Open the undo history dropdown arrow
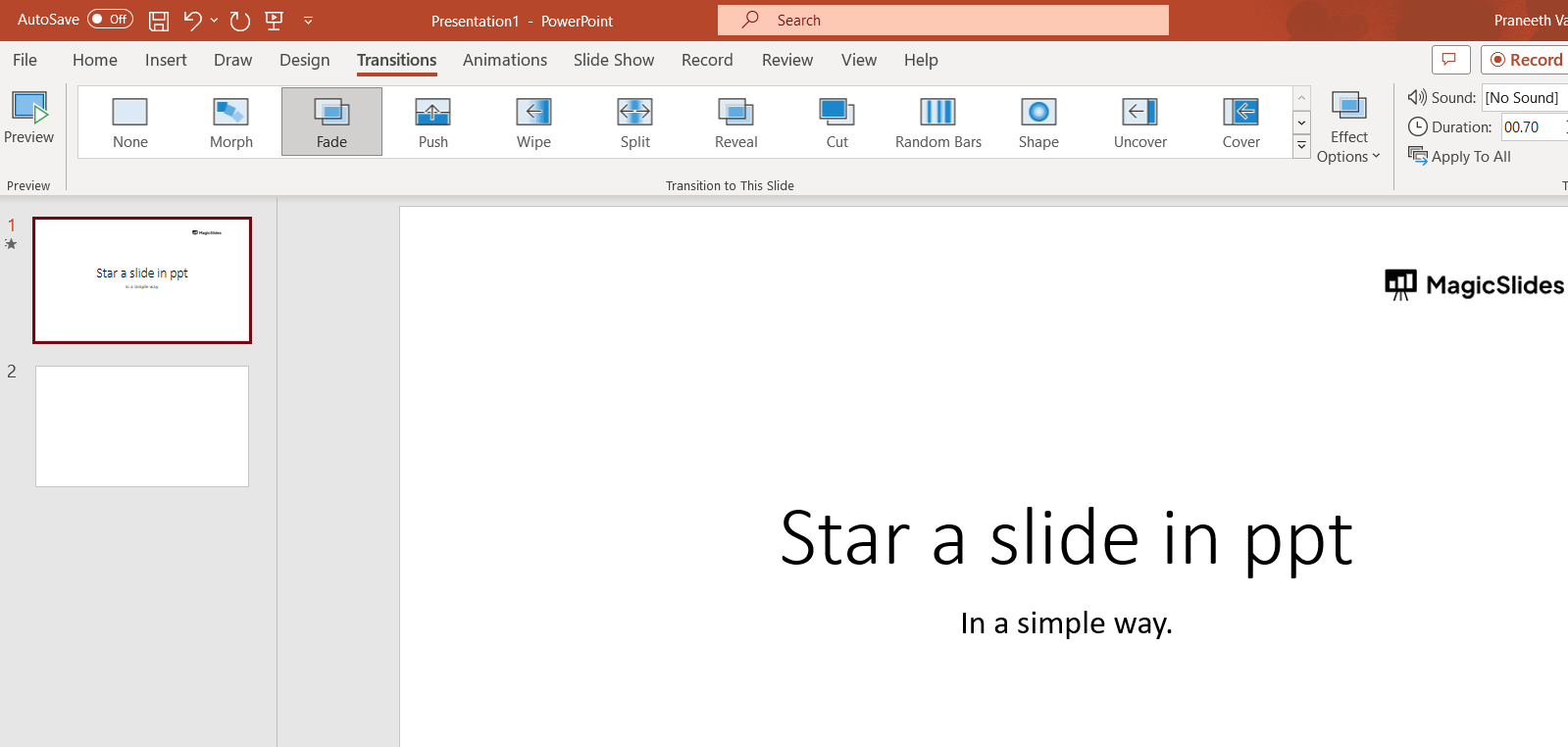This screenshot has height=747, width=1568. click(x=214, y=21)
